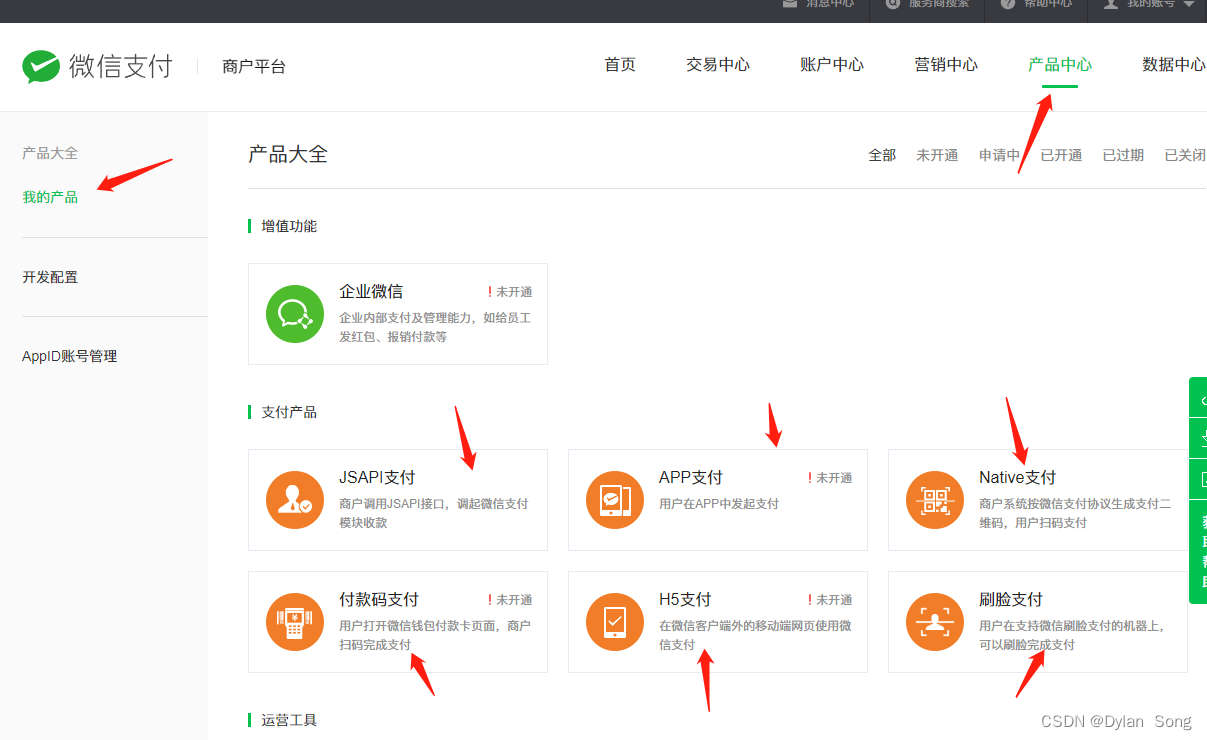
Task: Open 数据中心 in top navigation
Action: tap(1174, 65)
